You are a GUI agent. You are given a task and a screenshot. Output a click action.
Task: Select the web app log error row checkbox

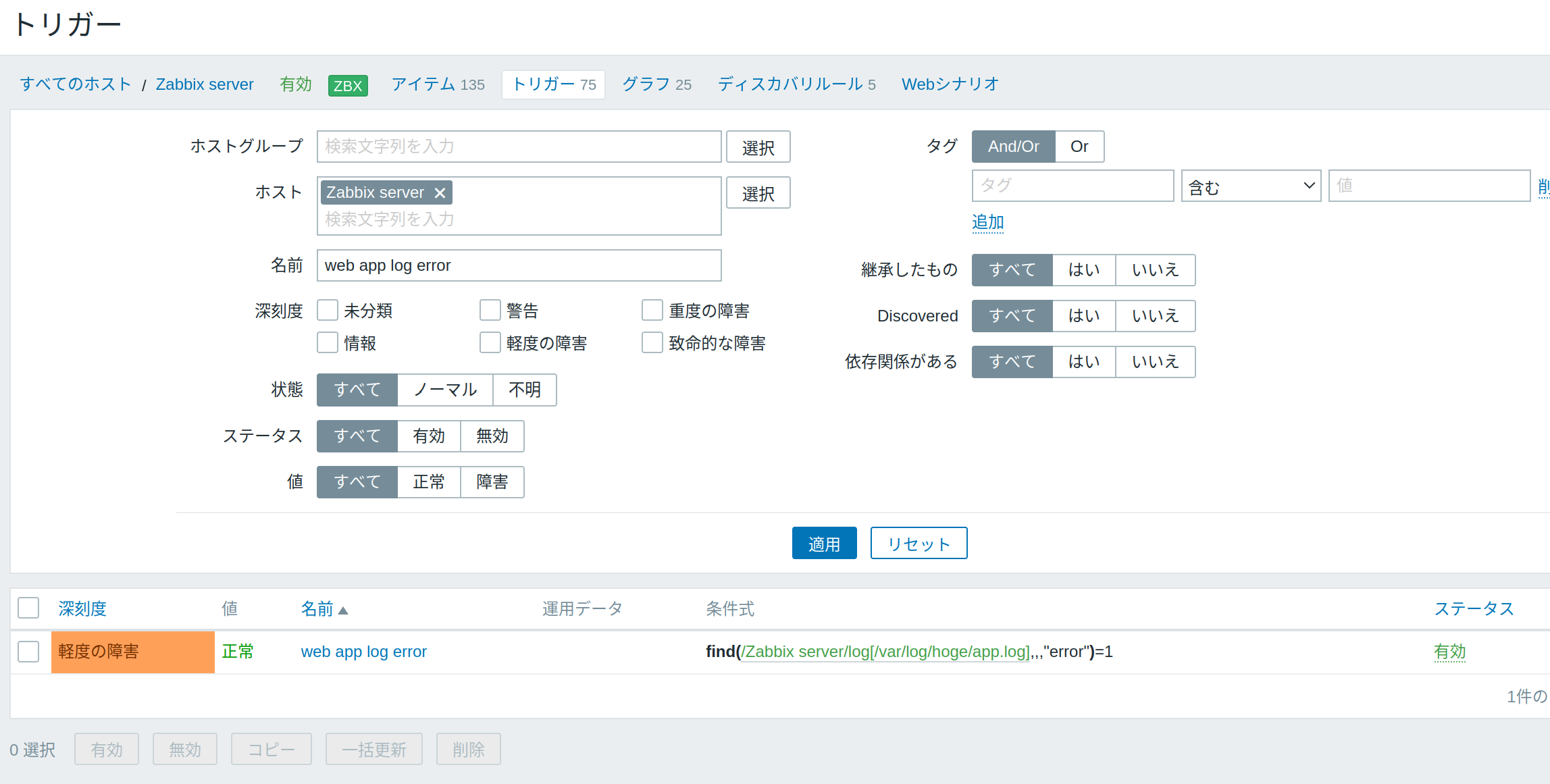point(28,652)
